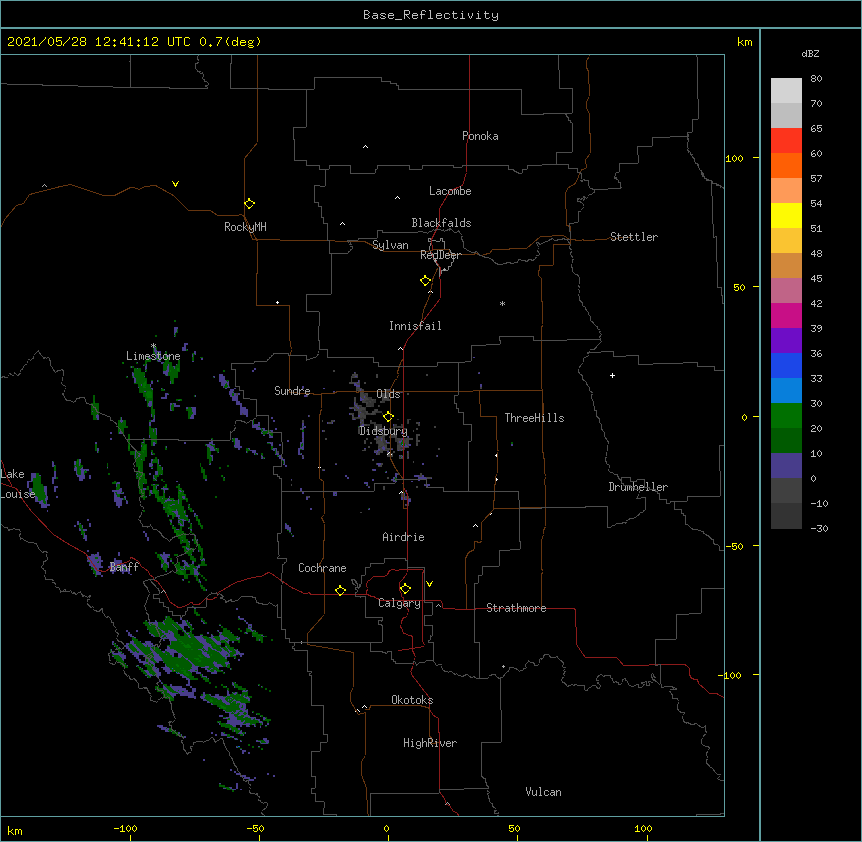The width and height of the screenshot is (862, 842).
Task: Click the Base_Reflectivity title text
Action: point(431,15)
